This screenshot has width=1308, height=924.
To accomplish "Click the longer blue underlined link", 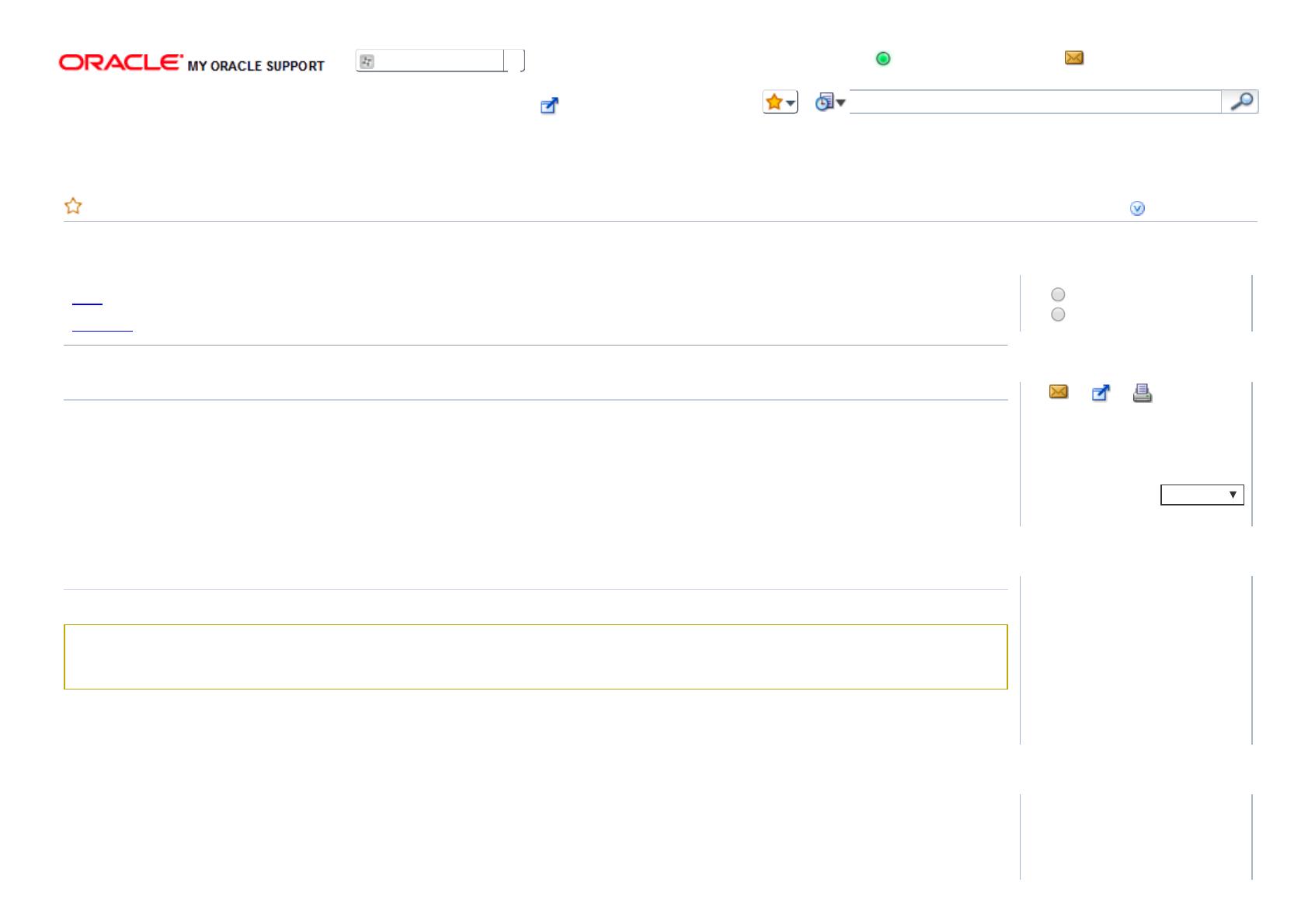I will (x=103, y=330).
